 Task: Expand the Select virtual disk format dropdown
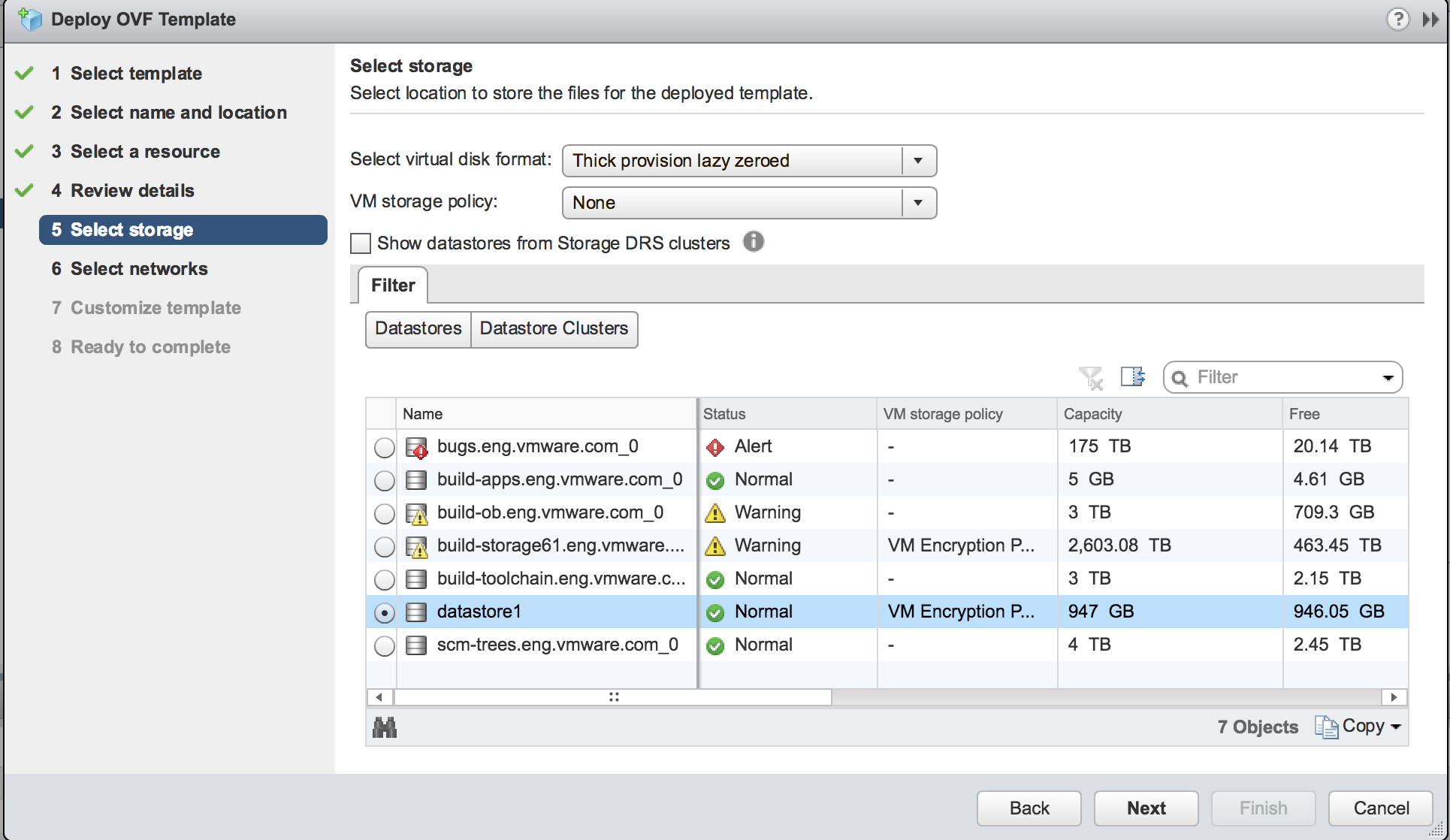pos(920,159)
